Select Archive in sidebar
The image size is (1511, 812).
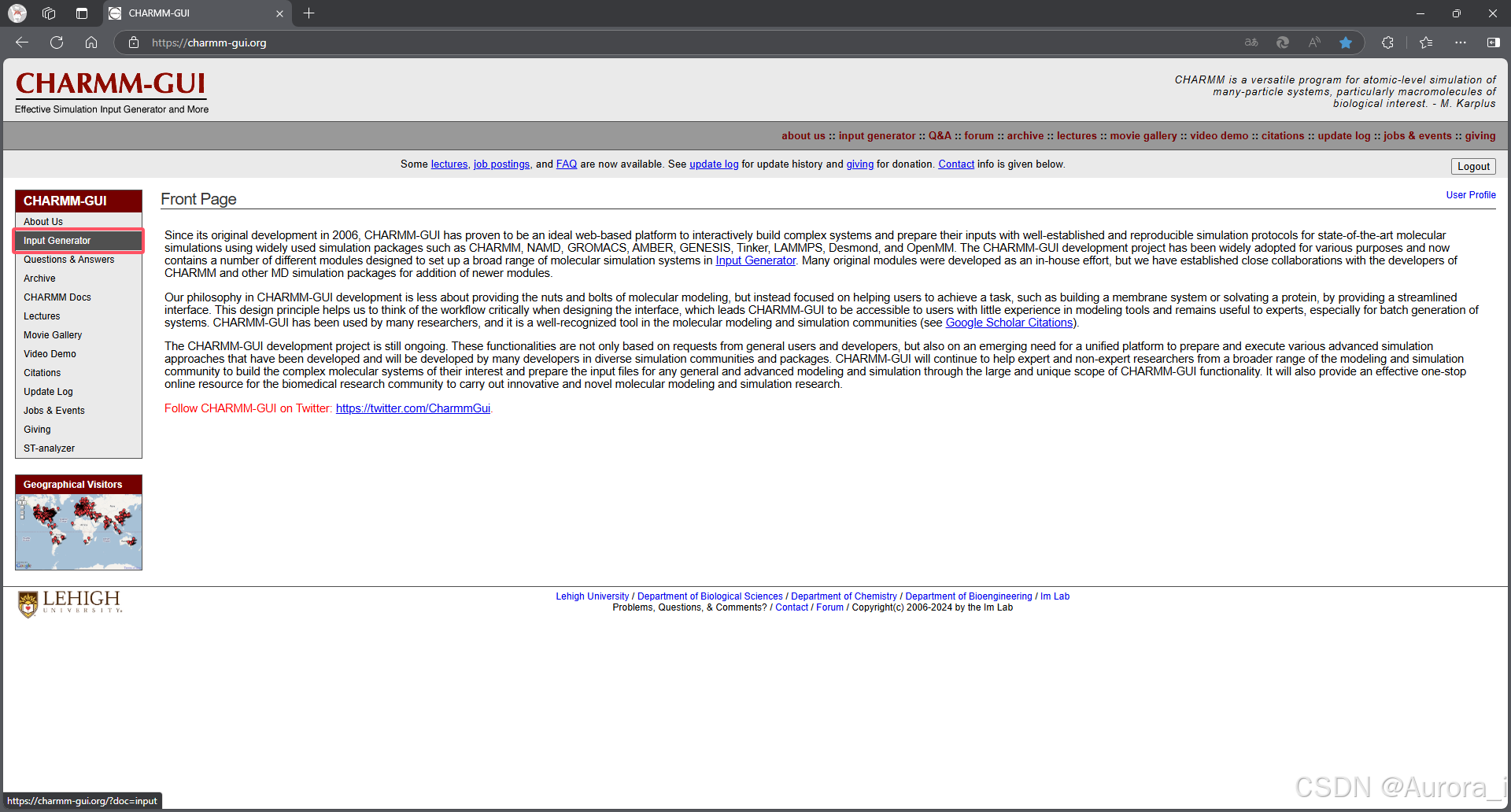pos(79,279)
